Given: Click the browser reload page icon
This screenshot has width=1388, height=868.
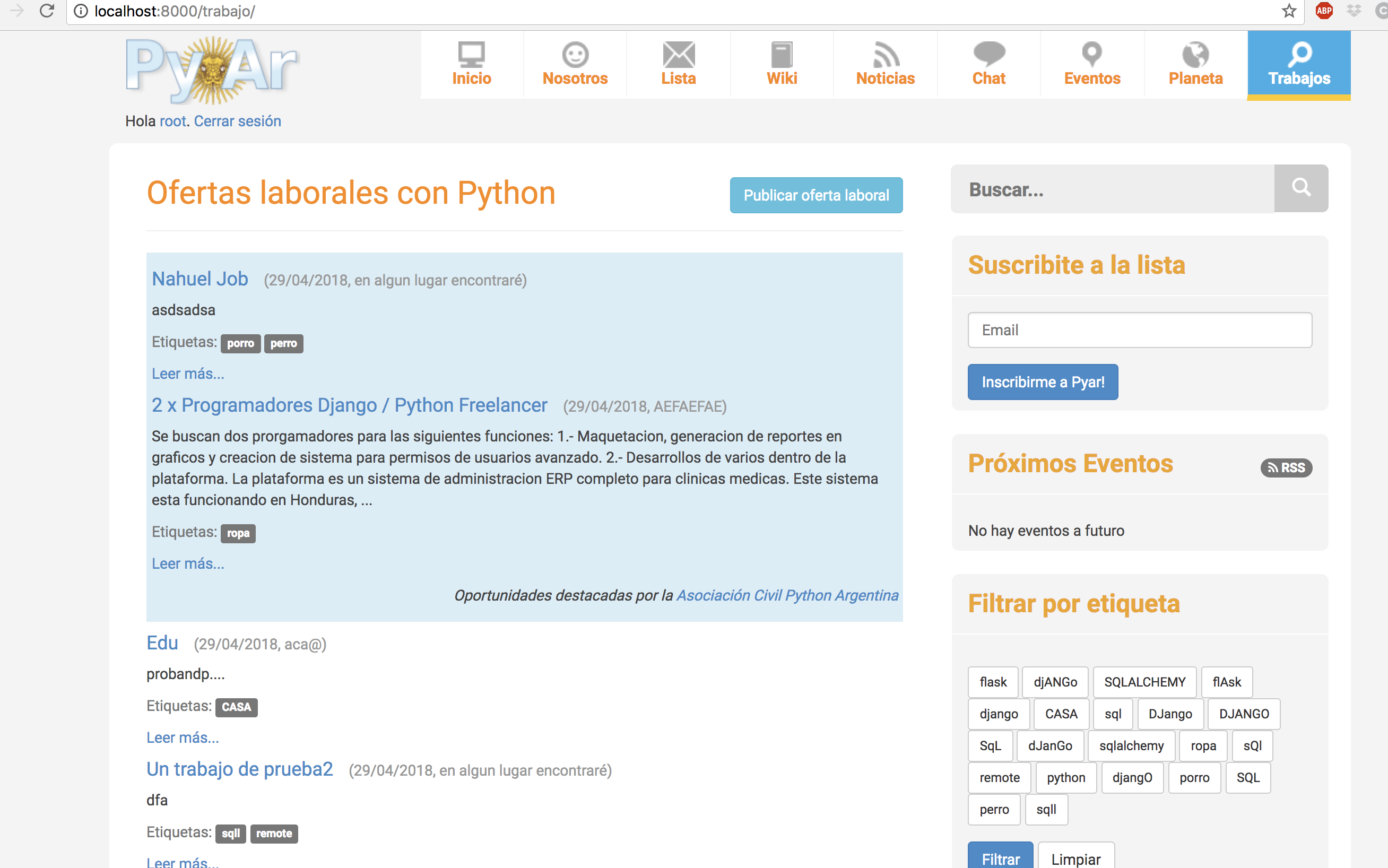Looking at the screenshot, I should [47, 11].
